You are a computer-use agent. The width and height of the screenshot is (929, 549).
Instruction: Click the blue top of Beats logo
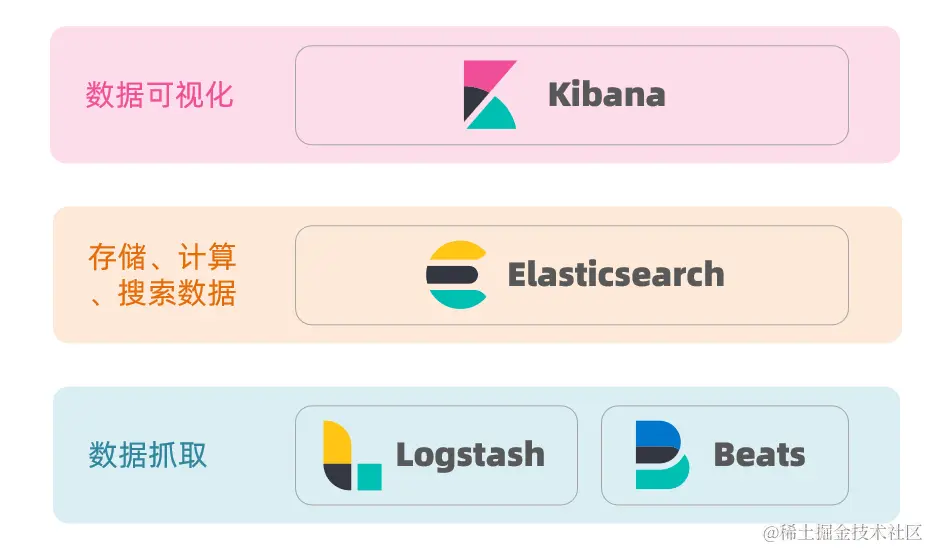pyautogui.click(x=656, y=433)
